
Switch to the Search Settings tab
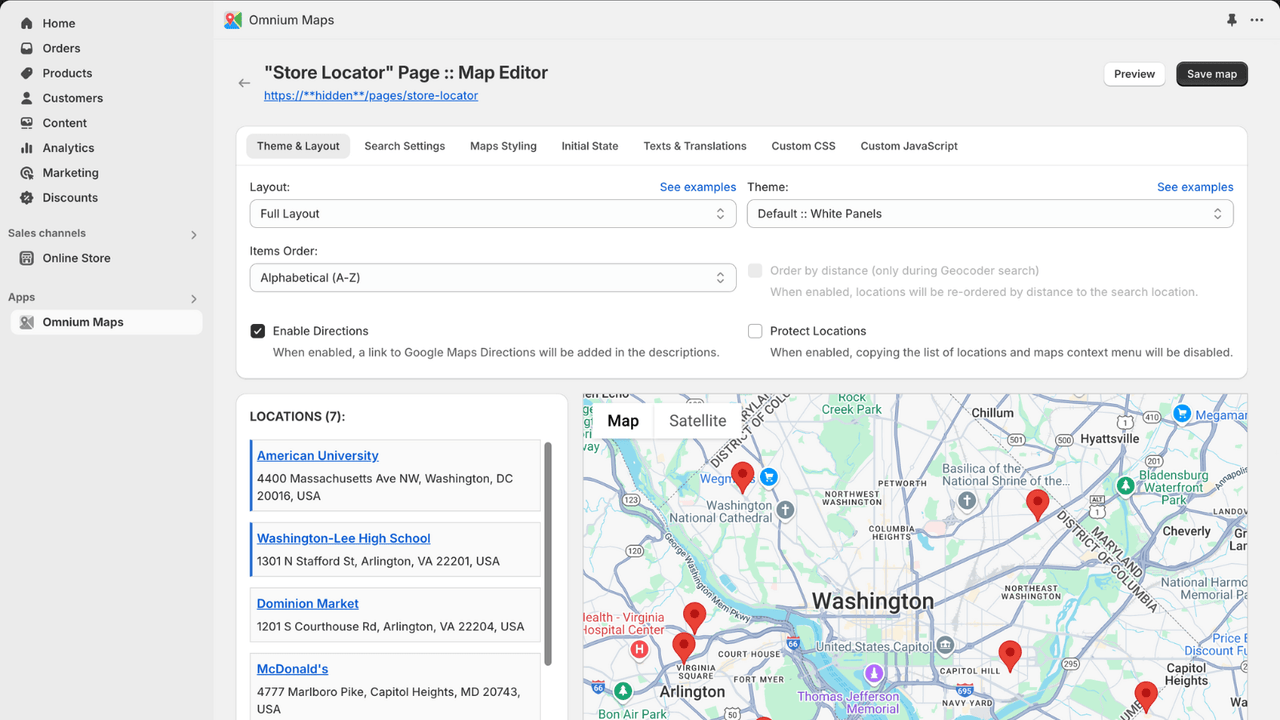point(405,146)
